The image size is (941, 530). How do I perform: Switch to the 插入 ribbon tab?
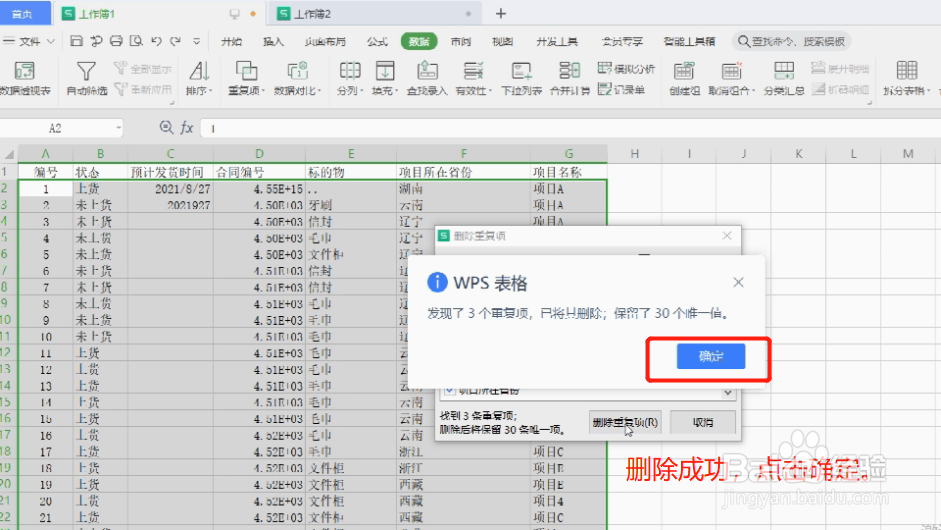pyautogui.click(x=273, y=41)
